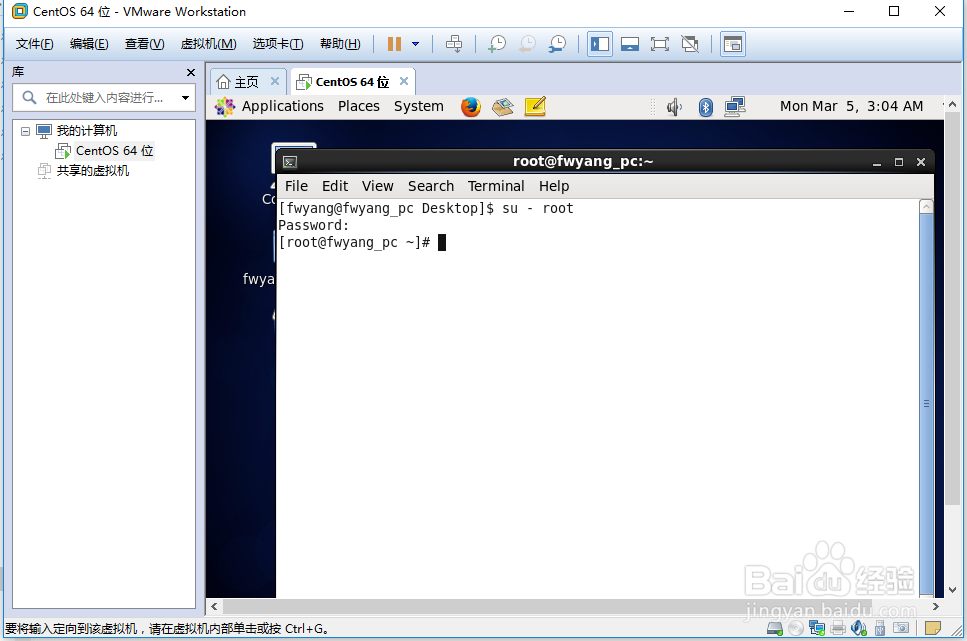967x641 pixels.
Task: Launch Firefox from the GNOME panel
Action: click(471, 107)
